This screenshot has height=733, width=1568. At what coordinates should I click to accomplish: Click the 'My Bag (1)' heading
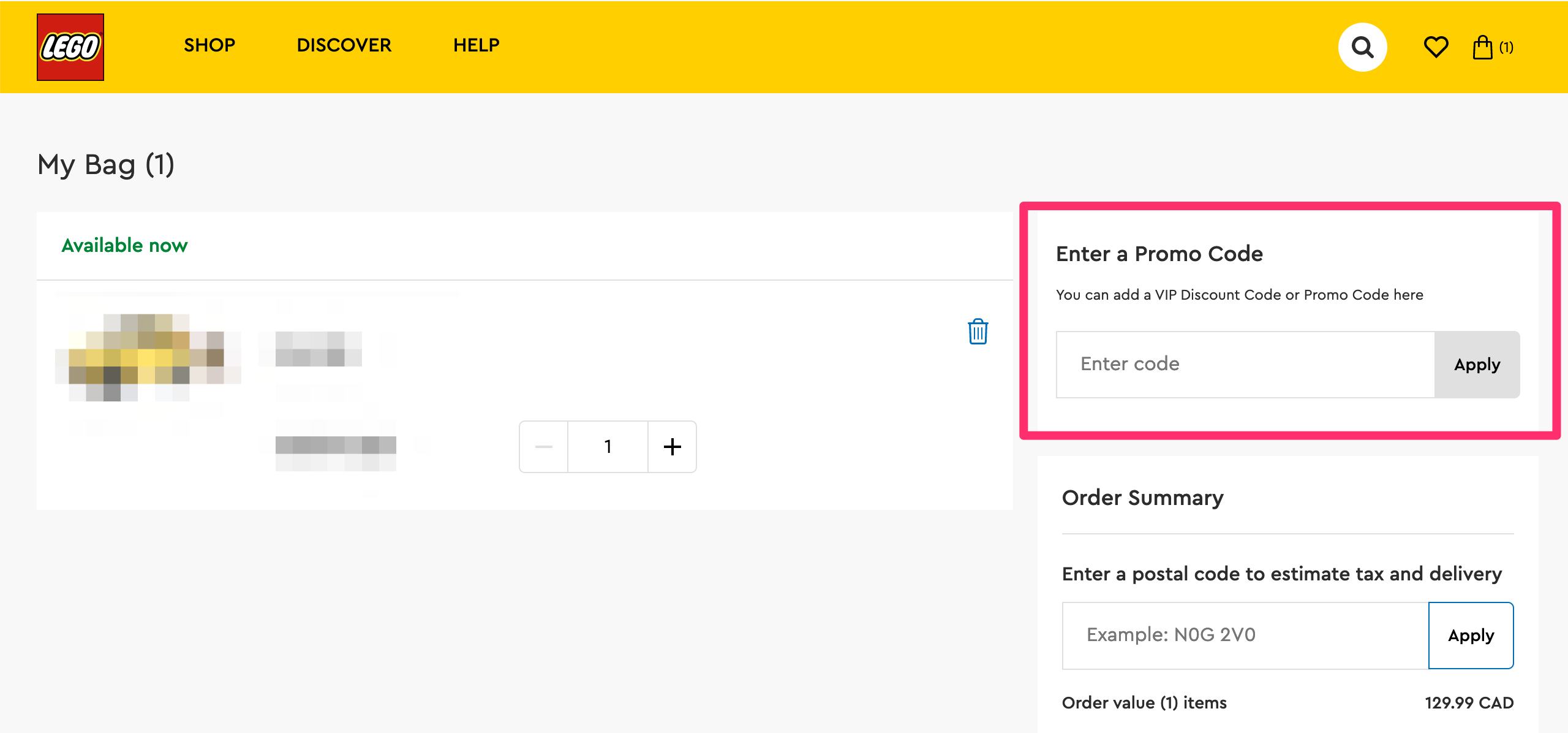(x=106, y=165)
